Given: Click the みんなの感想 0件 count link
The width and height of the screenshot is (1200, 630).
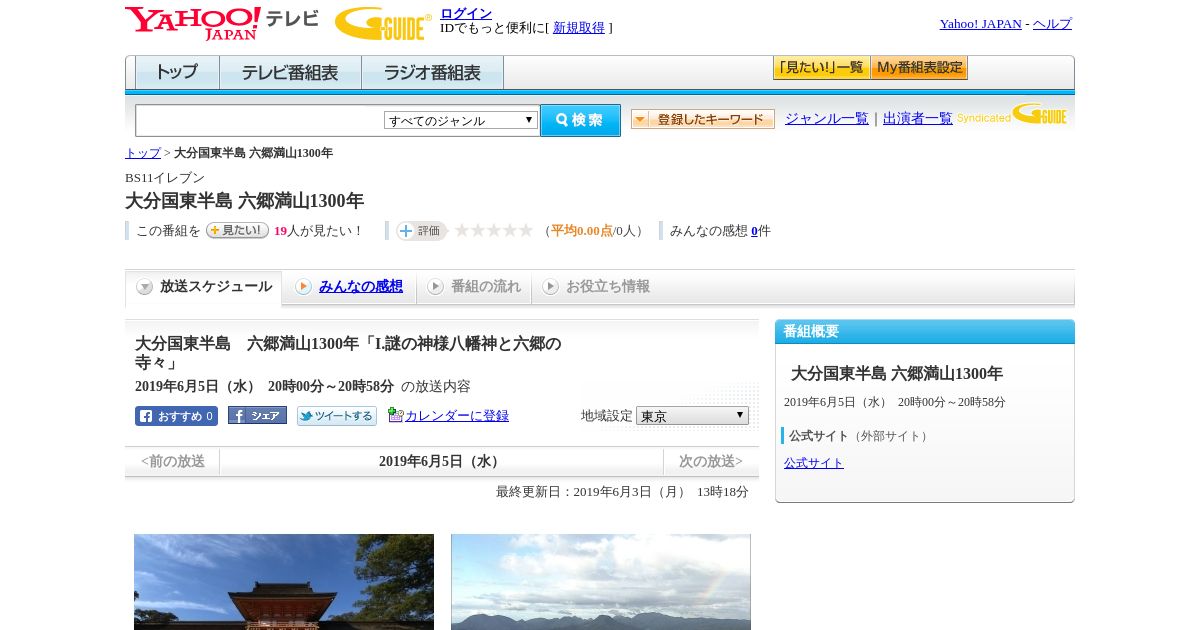Looking at the screenshot, I should tap(755, 231).
